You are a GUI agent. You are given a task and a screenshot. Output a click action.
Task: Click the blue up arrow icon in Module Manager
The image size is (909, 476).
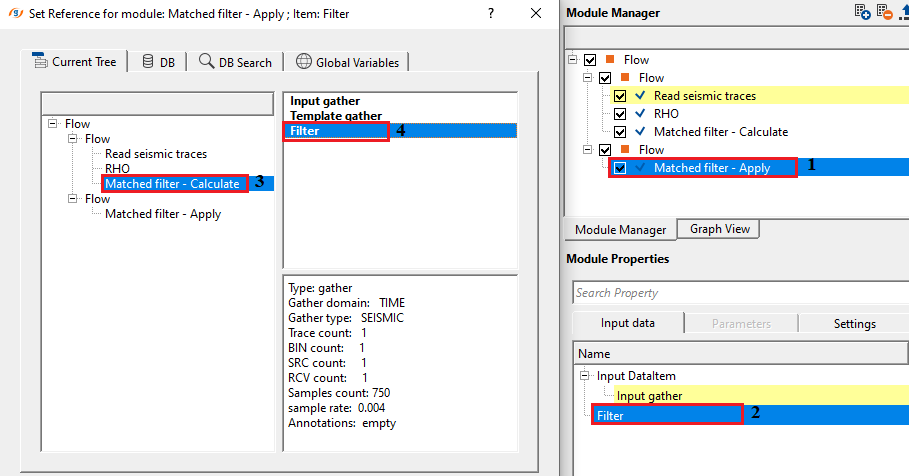(903, 12)
